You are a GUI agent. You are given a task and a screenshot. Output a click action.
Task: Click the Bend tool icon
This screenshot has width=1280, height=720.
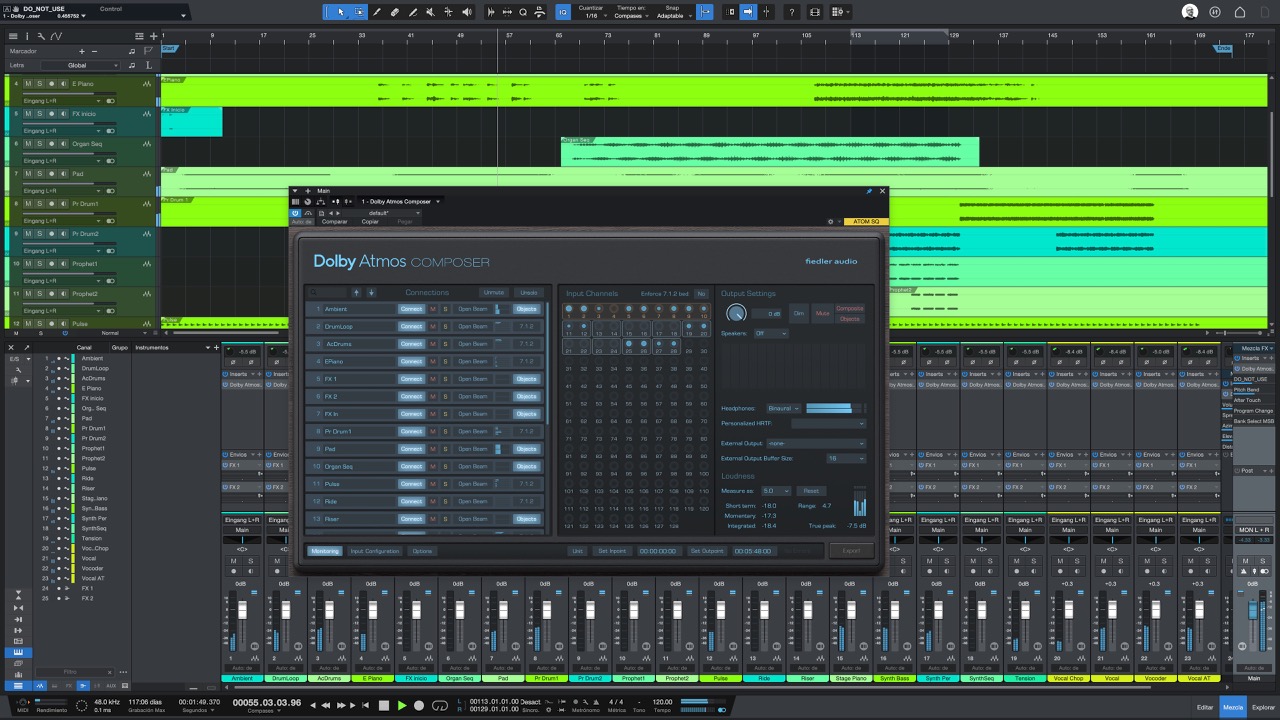pyautogui.click(x=448, y=12)
